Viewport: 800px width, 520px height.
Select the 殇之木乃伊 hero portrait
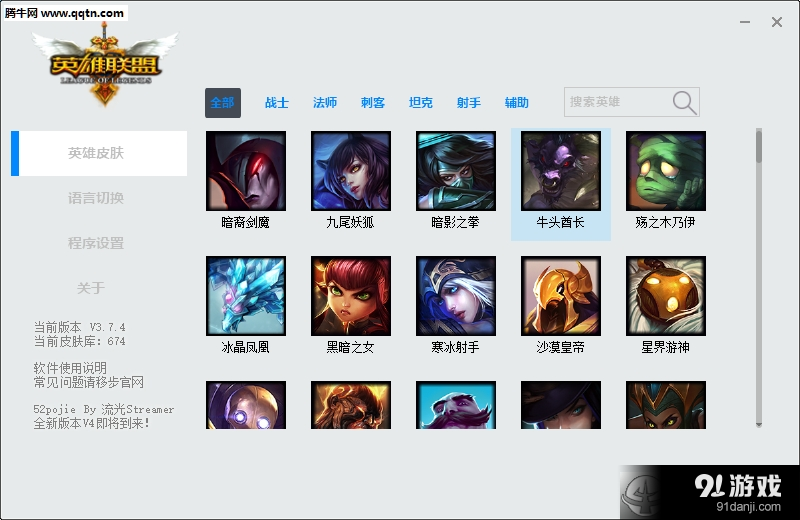pos(666,171)
